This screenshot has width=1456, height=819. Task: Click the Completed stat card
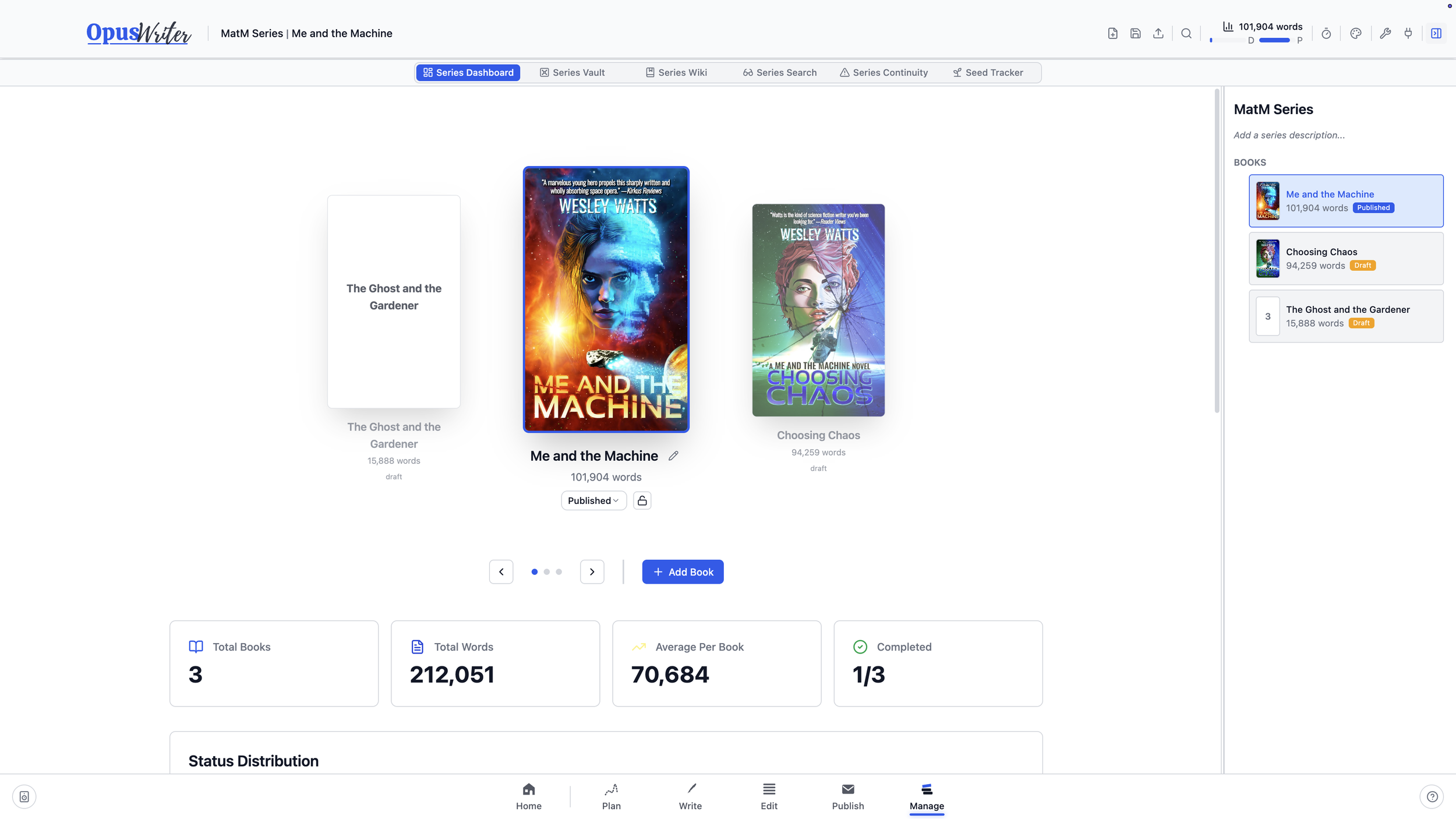(x=938, y=663)
